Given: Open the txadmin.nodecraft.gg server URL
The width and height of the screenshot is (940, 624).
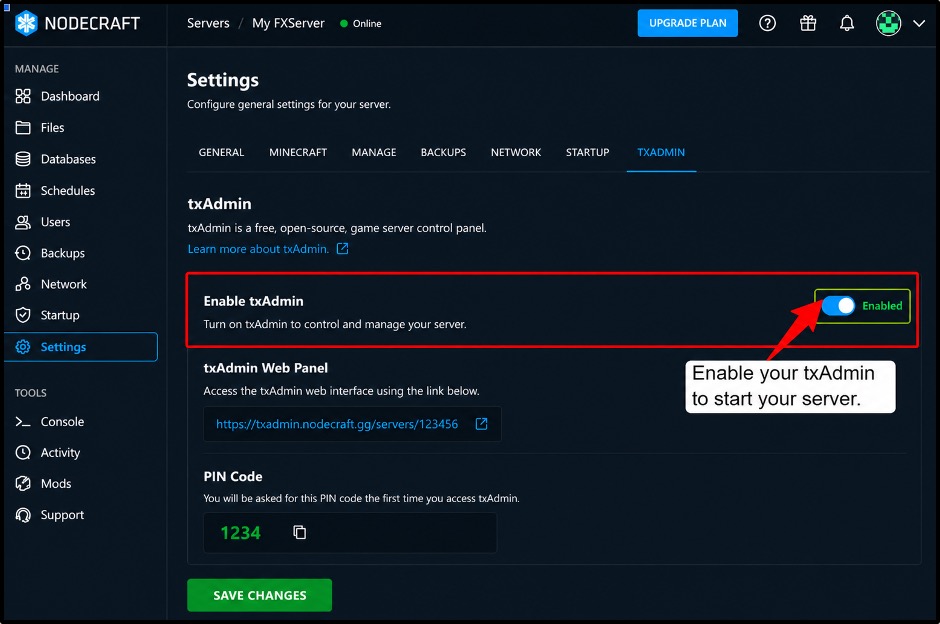Looking at the screenshot, I should (337, 424).
